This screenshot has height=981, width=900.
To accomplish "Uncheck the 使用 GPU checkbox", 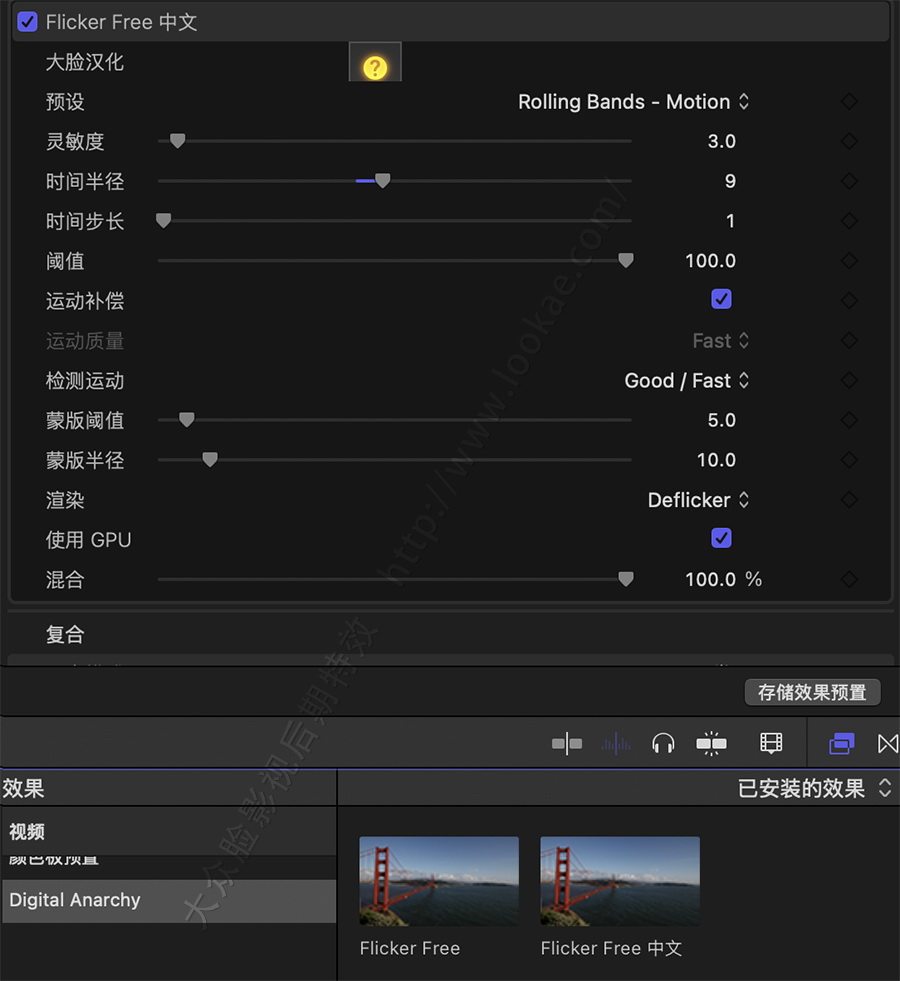I will (x=721, y=538).
